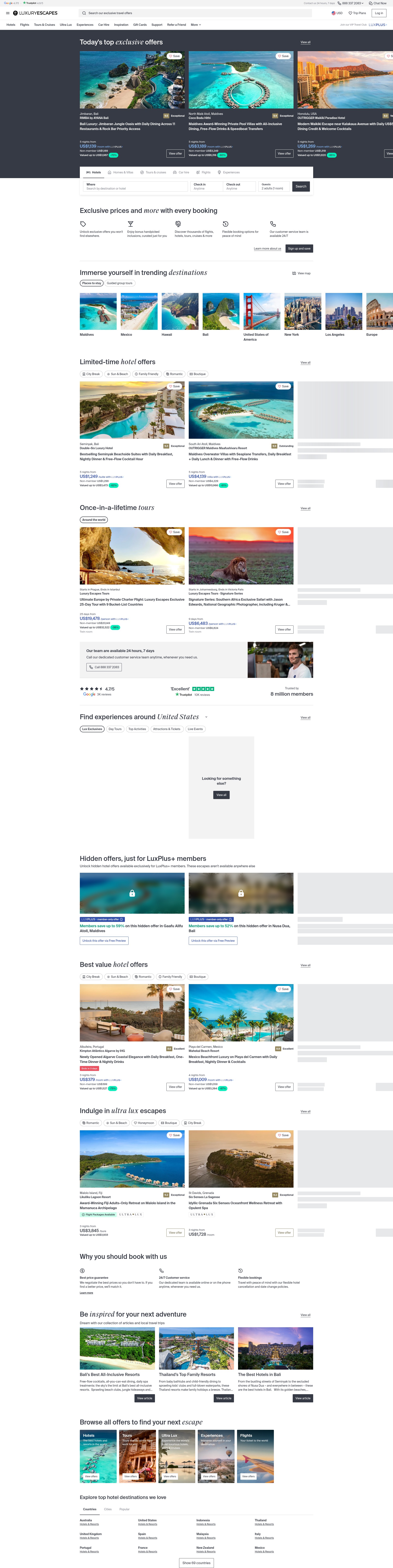Click the phone customer service icon
393x1568 pixels.
click(273, 224)
